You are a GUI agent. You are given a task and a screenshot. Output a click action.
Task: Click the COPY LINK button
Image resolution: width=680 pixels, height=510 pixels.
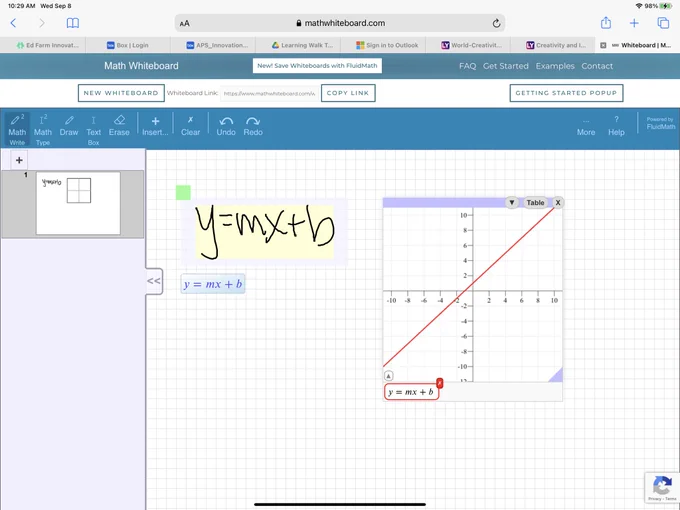348,93
